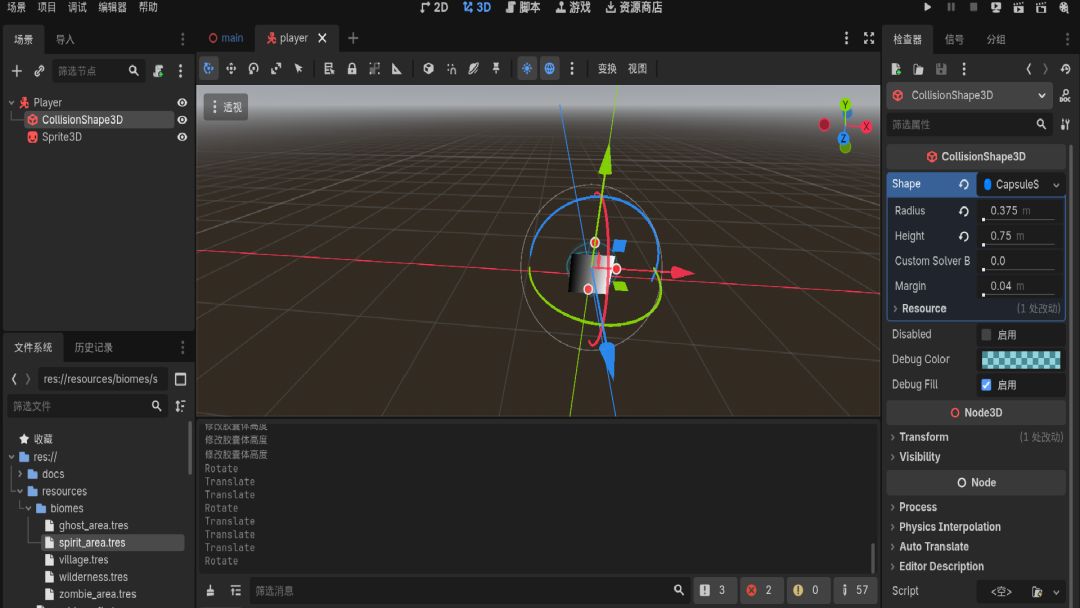Select the Move mode tool in viewport toolbar
Image resolution: width=1080 pixels, height=608 pixels.
tap(231, 69)
